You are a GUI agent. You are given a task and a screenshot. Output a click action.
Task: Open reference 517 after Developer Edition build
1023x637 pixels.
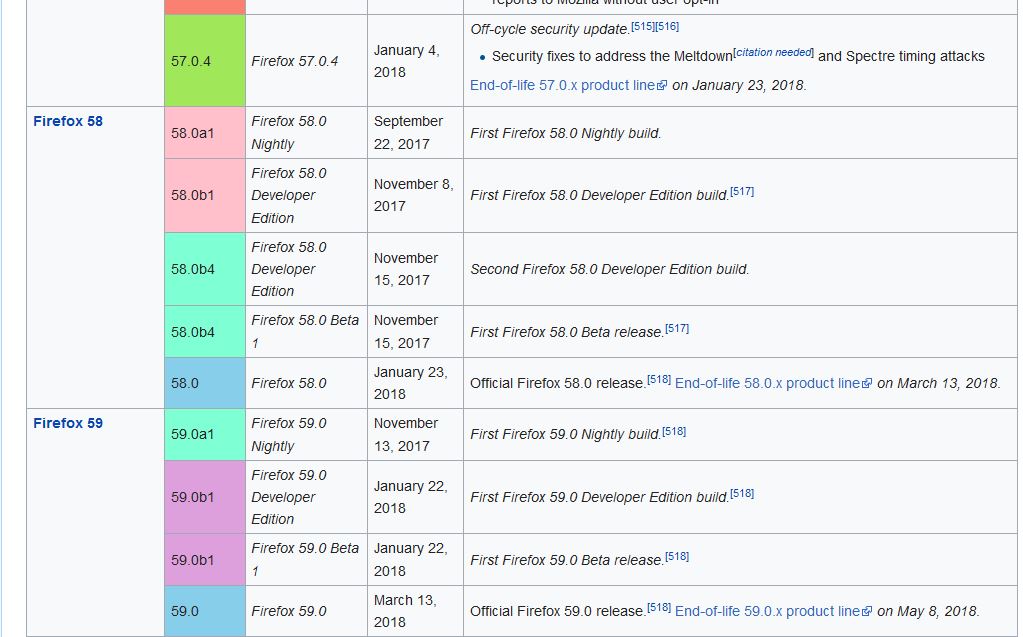pyautogui.click(x=742, y=192)
